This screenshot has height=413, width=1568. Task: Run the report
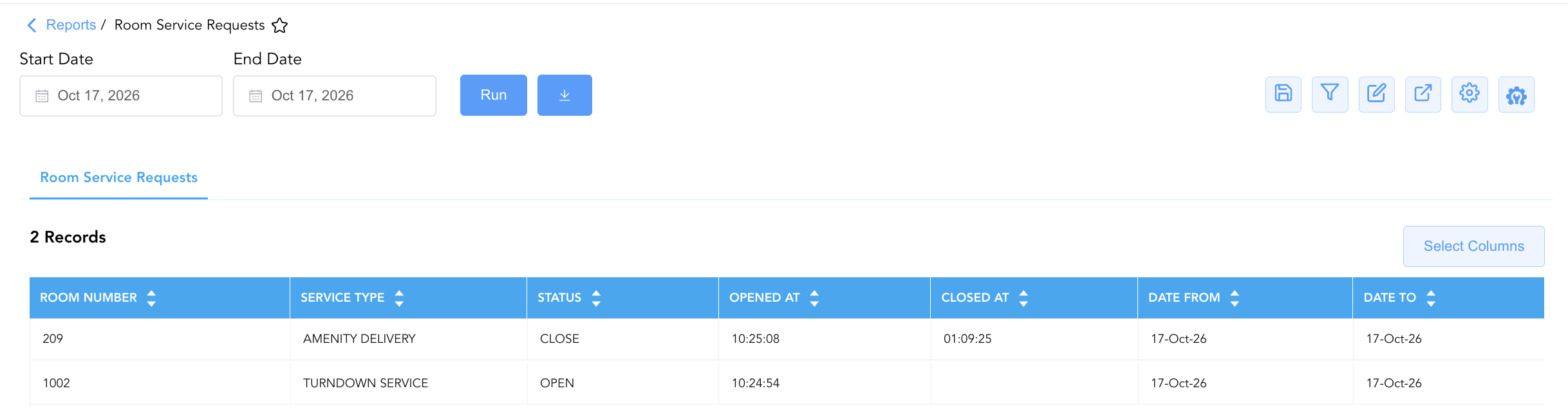coord(494,95)
